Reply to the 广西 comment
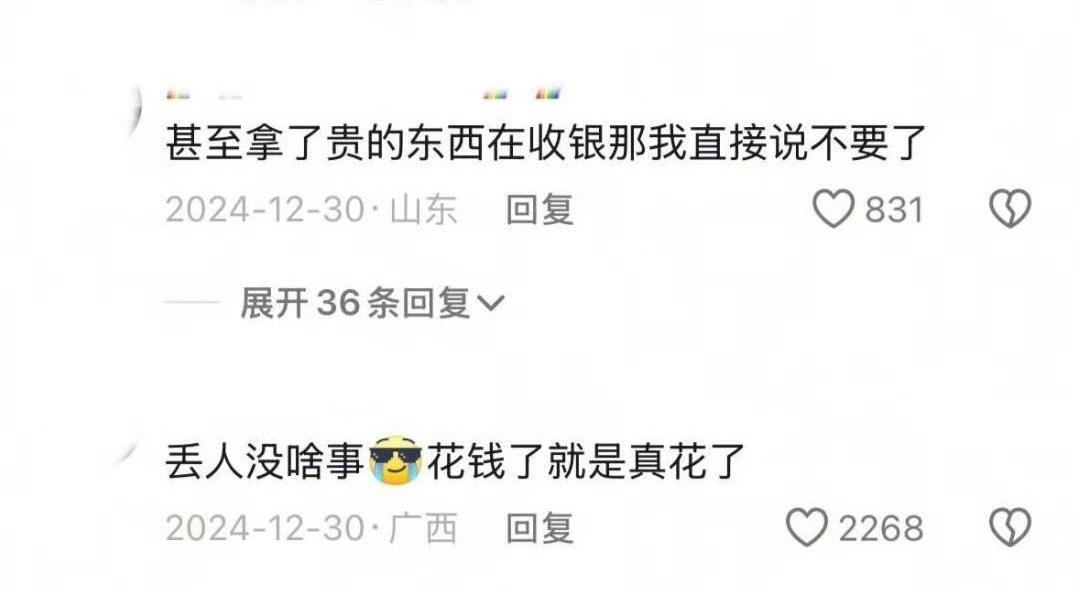This screenshot has width=1079, height=590. coord(540,528)
